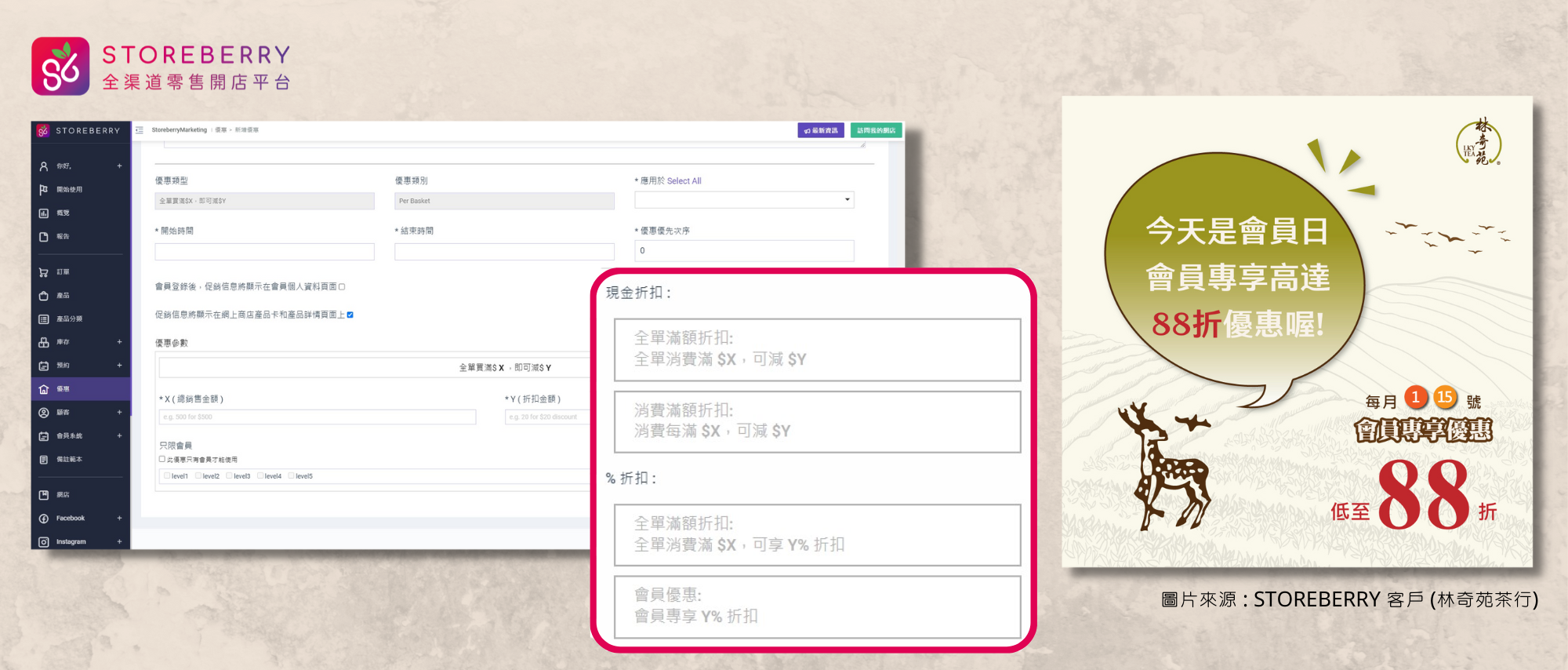Choose the 全單滿額折扣 Y% 折扣 option

pos(817,535)
